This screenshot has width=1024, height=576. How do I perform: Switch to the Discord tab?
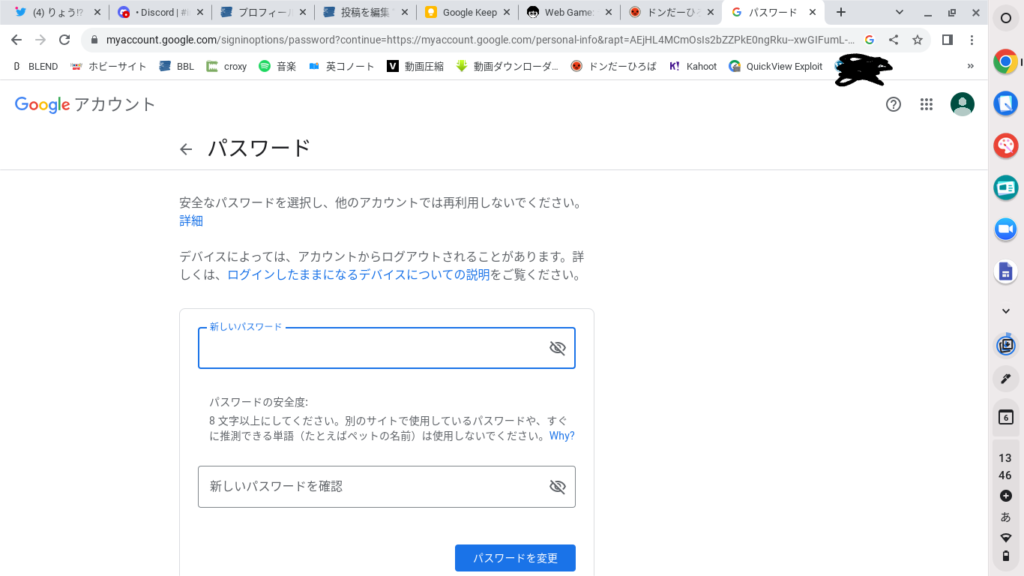[158, 13]
